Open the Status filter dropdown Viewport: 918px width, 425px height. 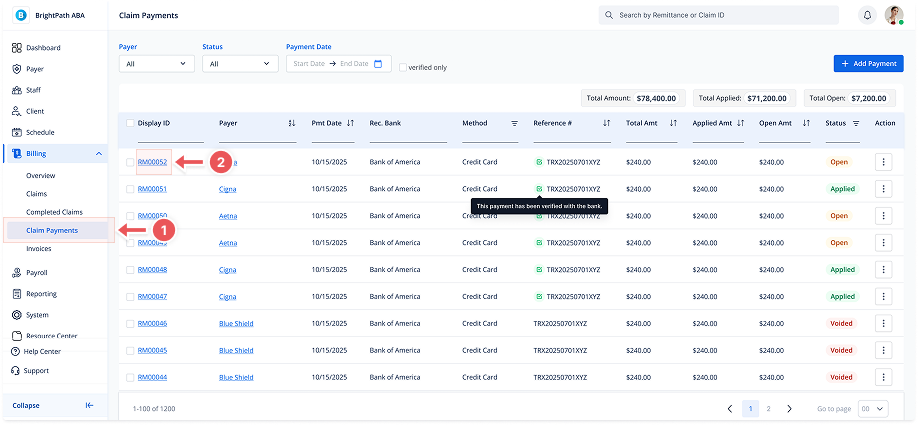(240, 64)
